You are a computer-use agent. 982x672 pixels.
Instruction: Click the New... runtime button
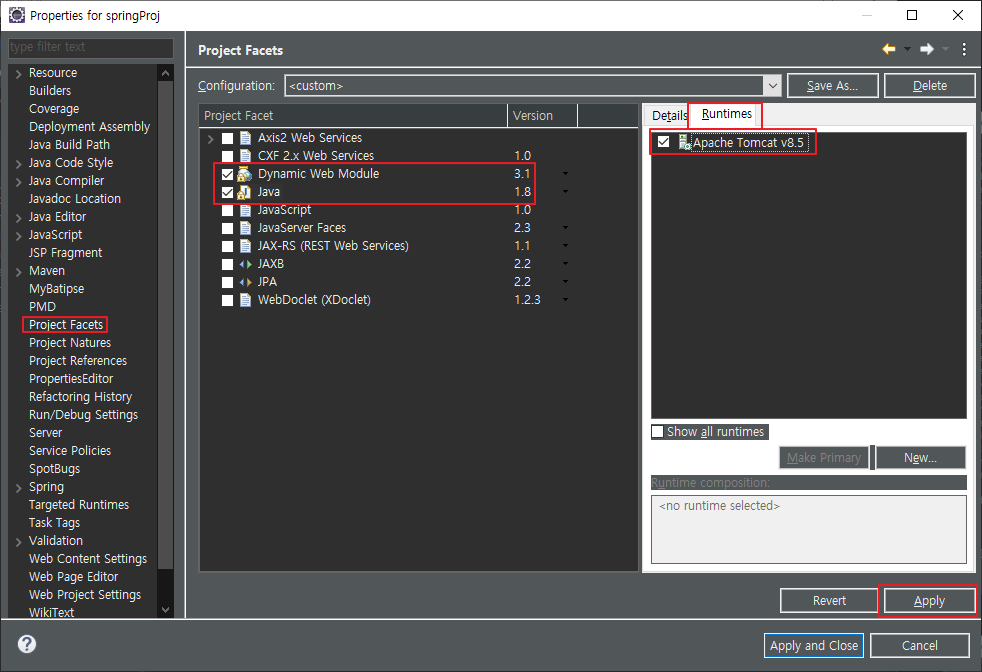pyautogui.click(x=920, y=458)
